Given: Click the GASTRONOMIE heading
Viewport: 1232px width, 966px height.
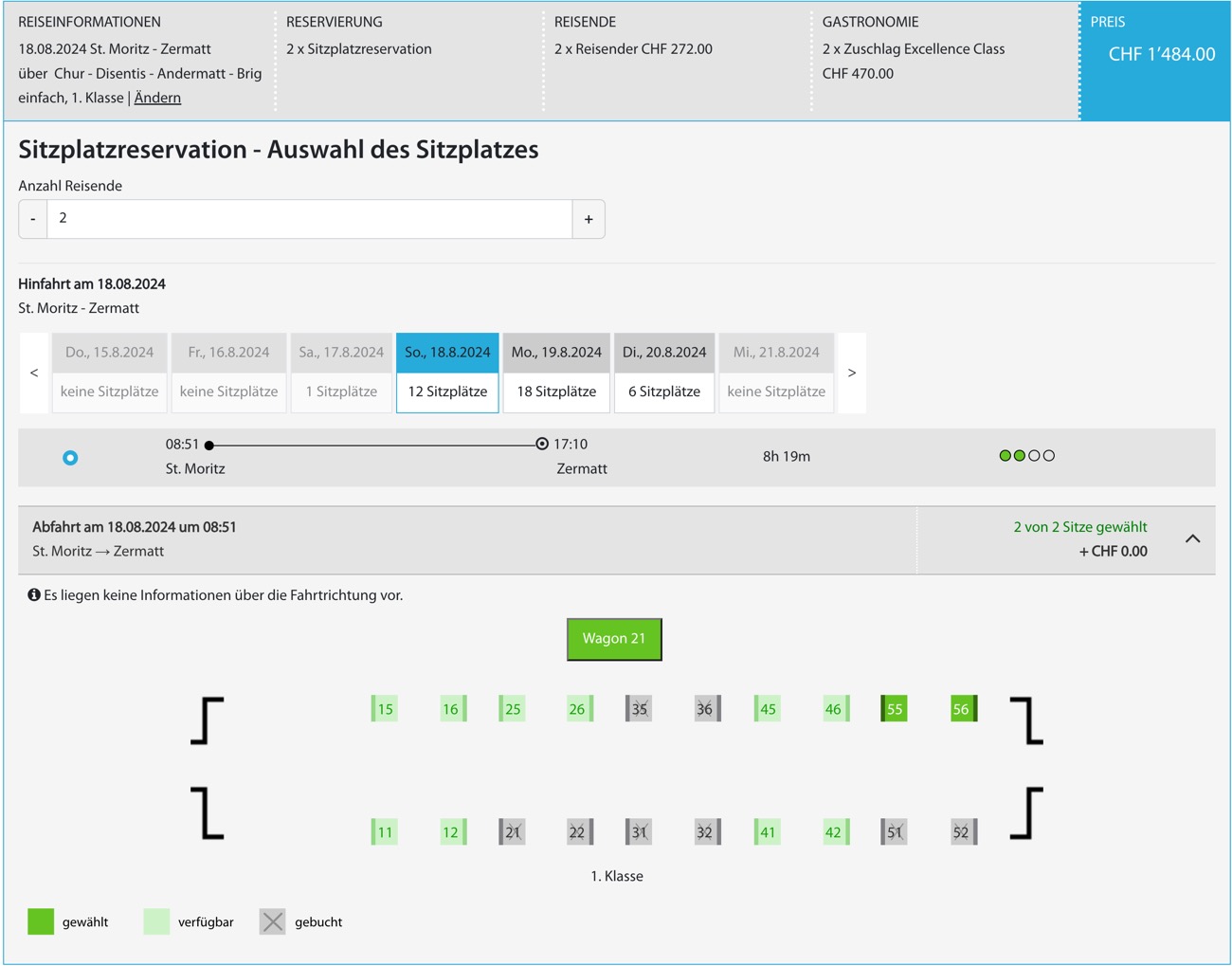Looking at the screenshot, I should 870,22.
